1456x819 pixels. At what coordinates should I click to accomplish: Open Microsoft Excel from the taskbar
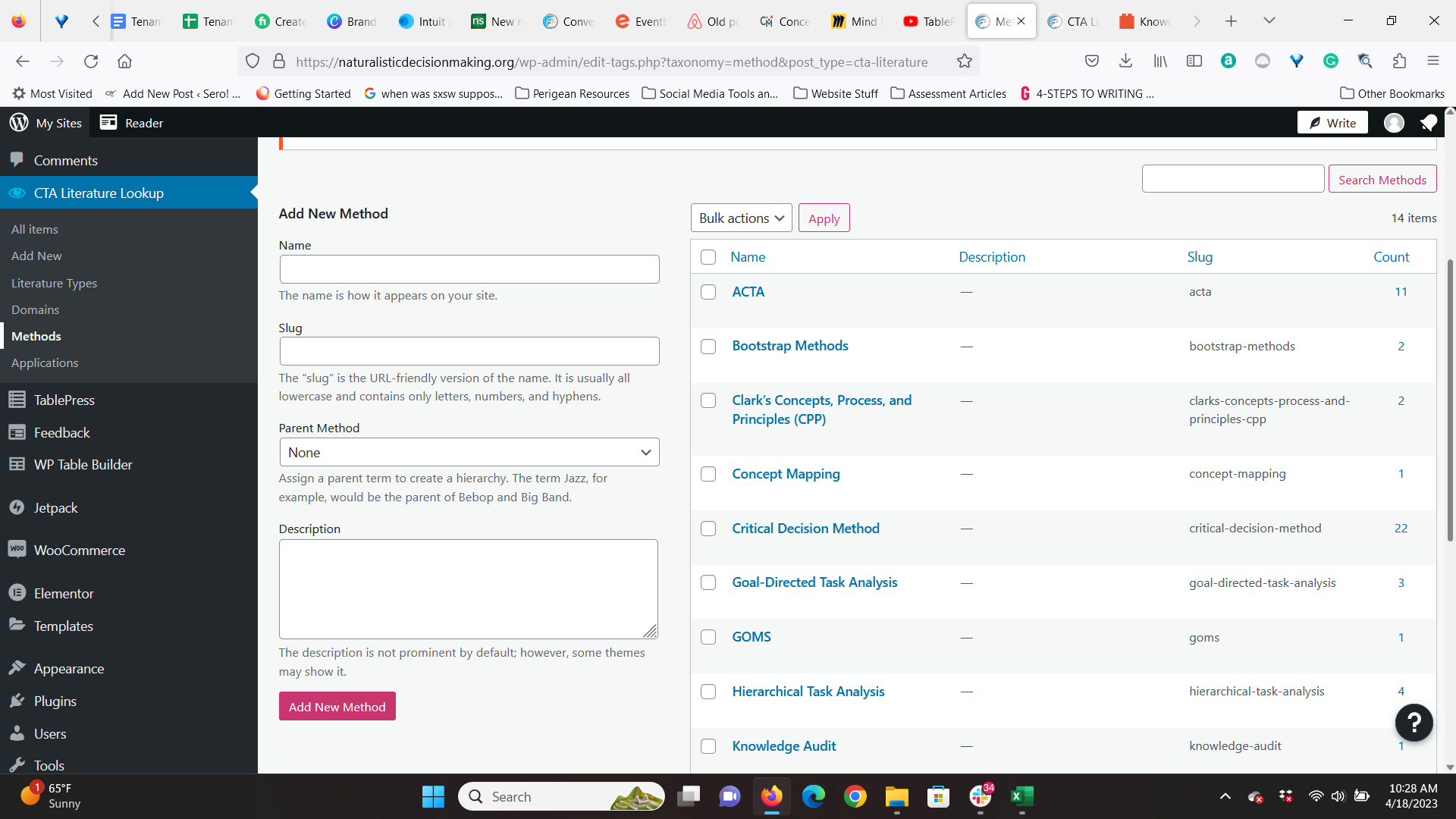(x=1021, y=796)
